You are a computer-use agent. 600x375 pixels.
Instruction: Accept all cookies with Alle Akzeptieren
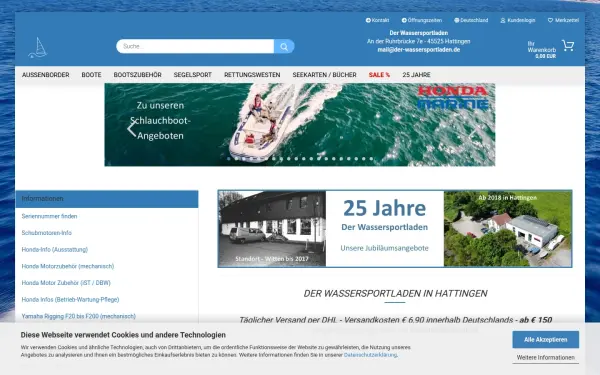tap(546, 340)
